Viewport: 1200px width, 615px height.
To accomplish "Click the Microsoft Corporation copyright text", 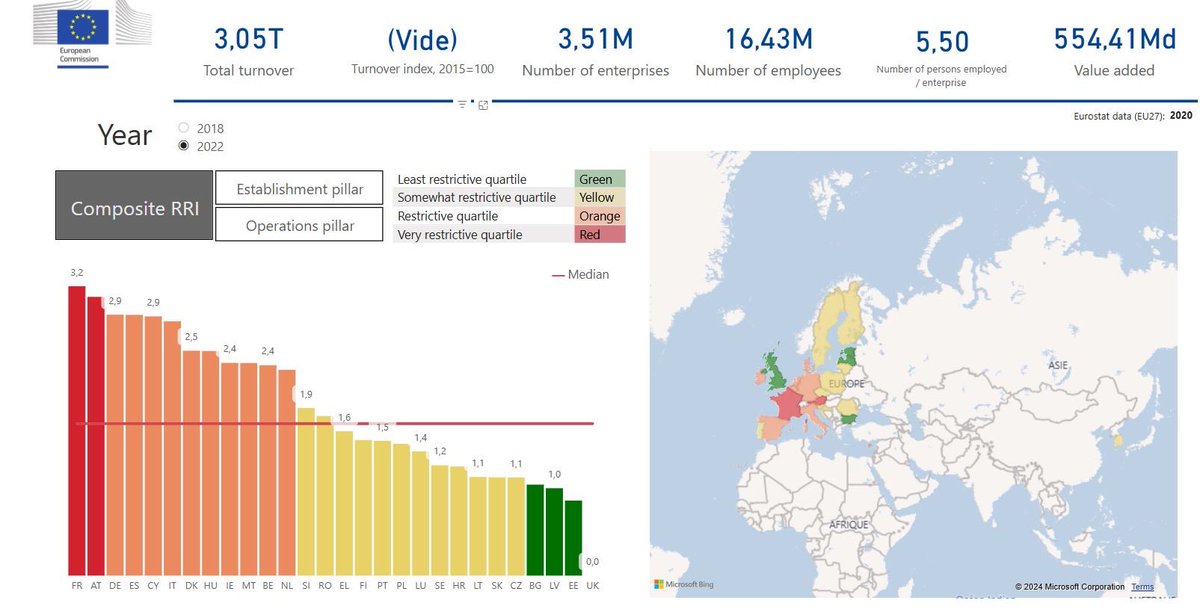I will click(1069, 587).
